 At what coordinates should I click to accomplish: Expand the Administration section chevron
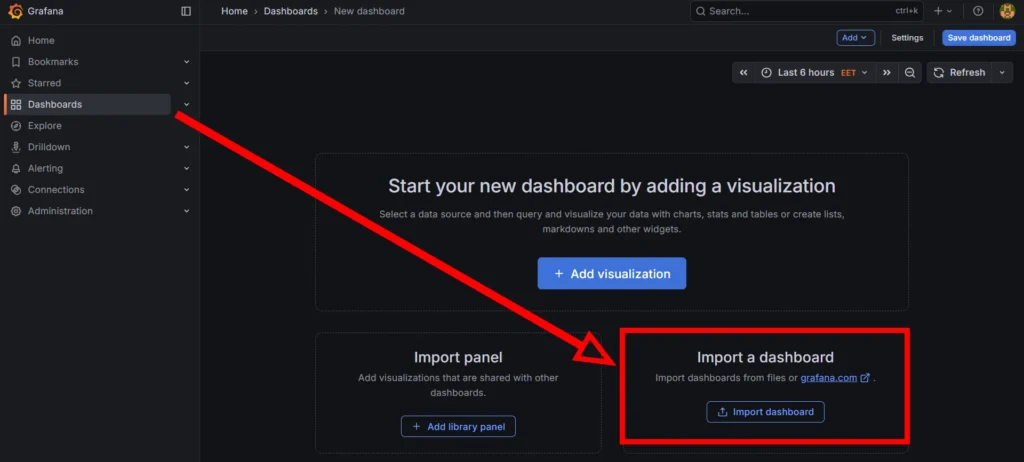click(186, 211)
